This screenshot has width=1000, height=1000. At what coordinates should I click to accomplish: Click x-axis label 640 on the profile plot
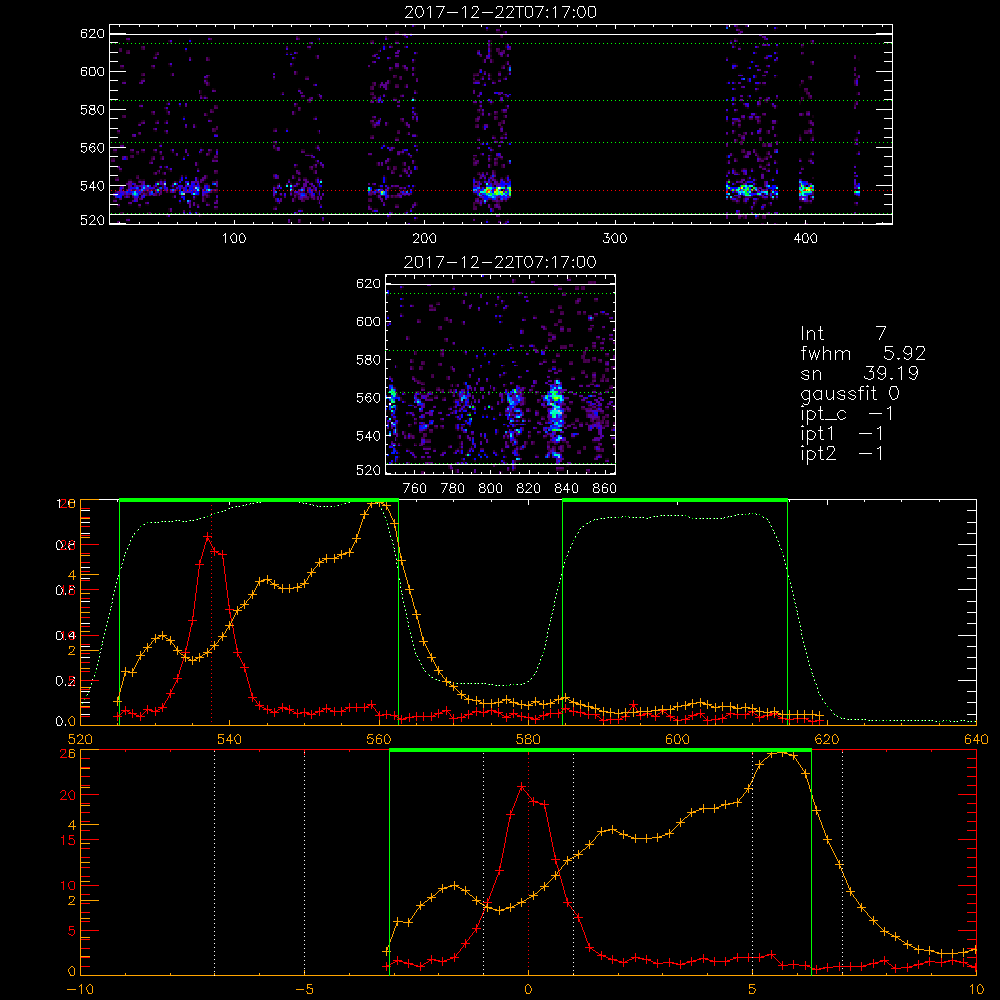[x=976, y=740]
